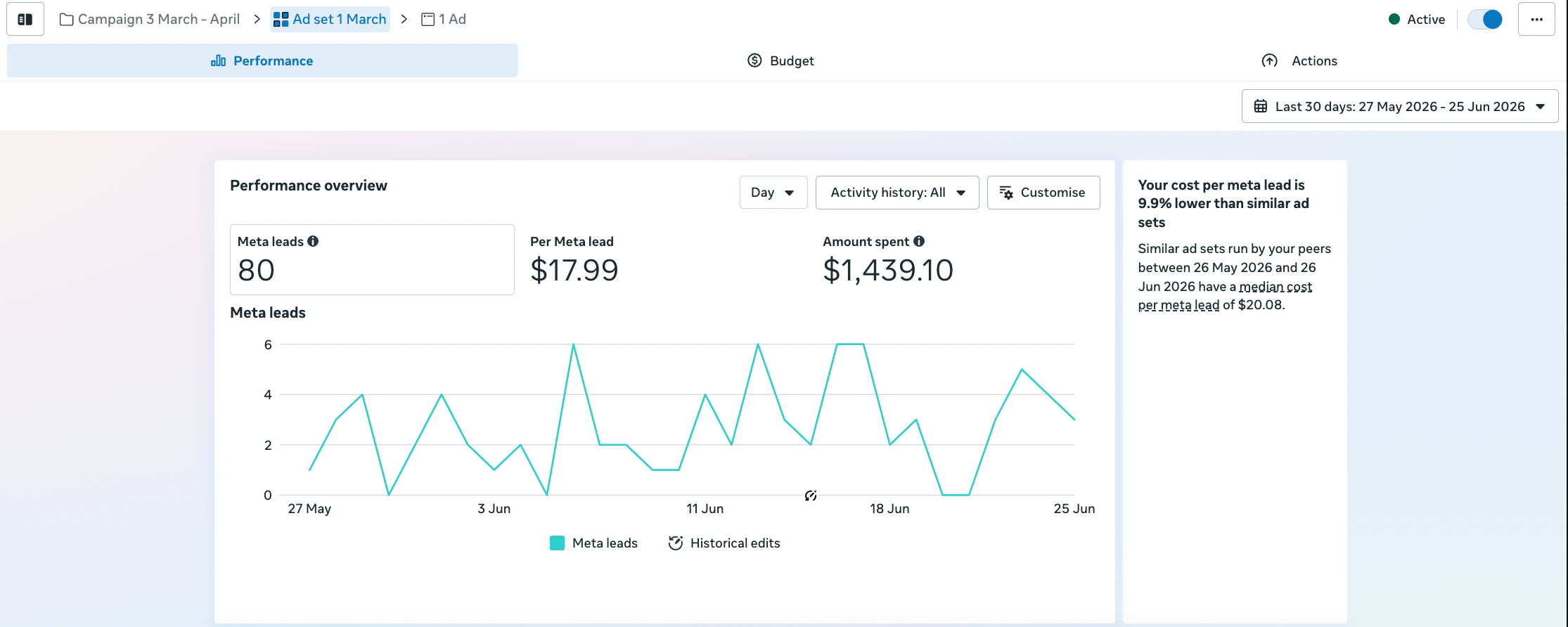Open the 1 Ad breadcrumb
1568x627 pixels.
point(444,19)
